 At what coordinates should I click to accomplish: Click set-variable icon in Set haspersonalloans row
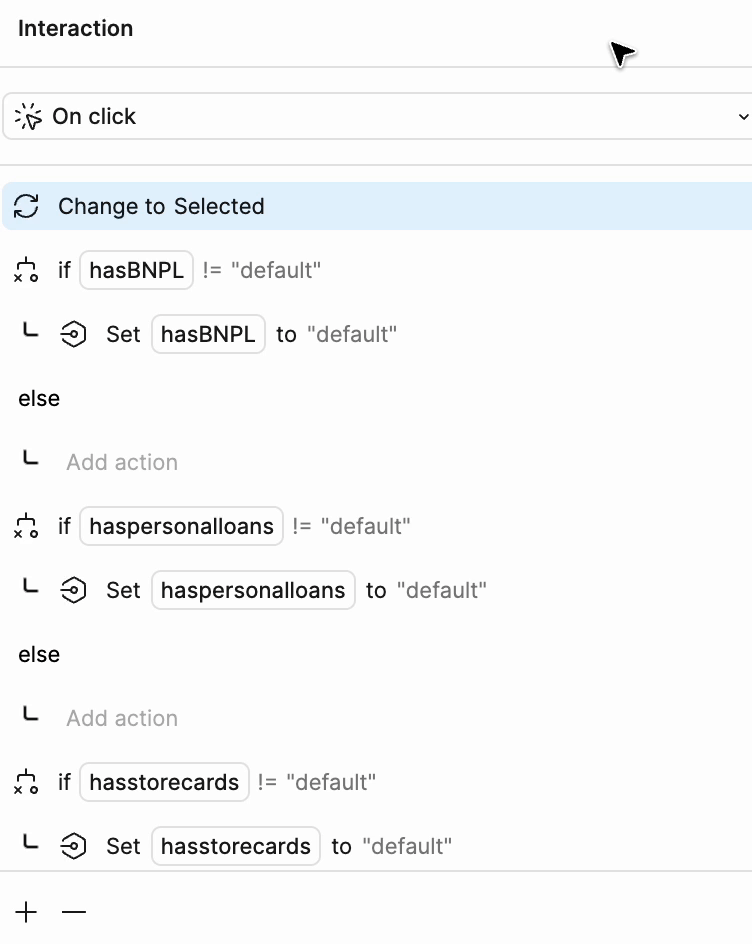[74, 590]
